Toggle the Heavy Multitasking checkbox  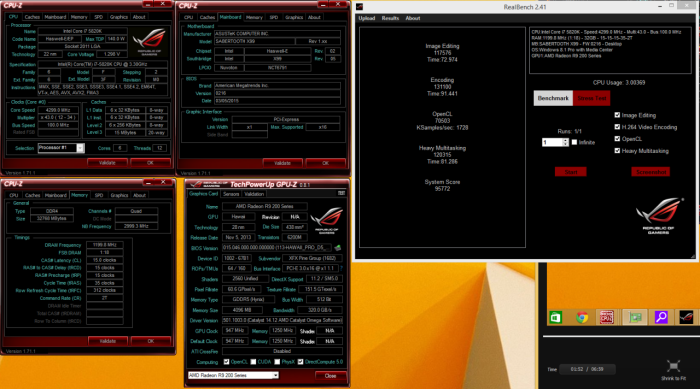click(x=617, y=151)
